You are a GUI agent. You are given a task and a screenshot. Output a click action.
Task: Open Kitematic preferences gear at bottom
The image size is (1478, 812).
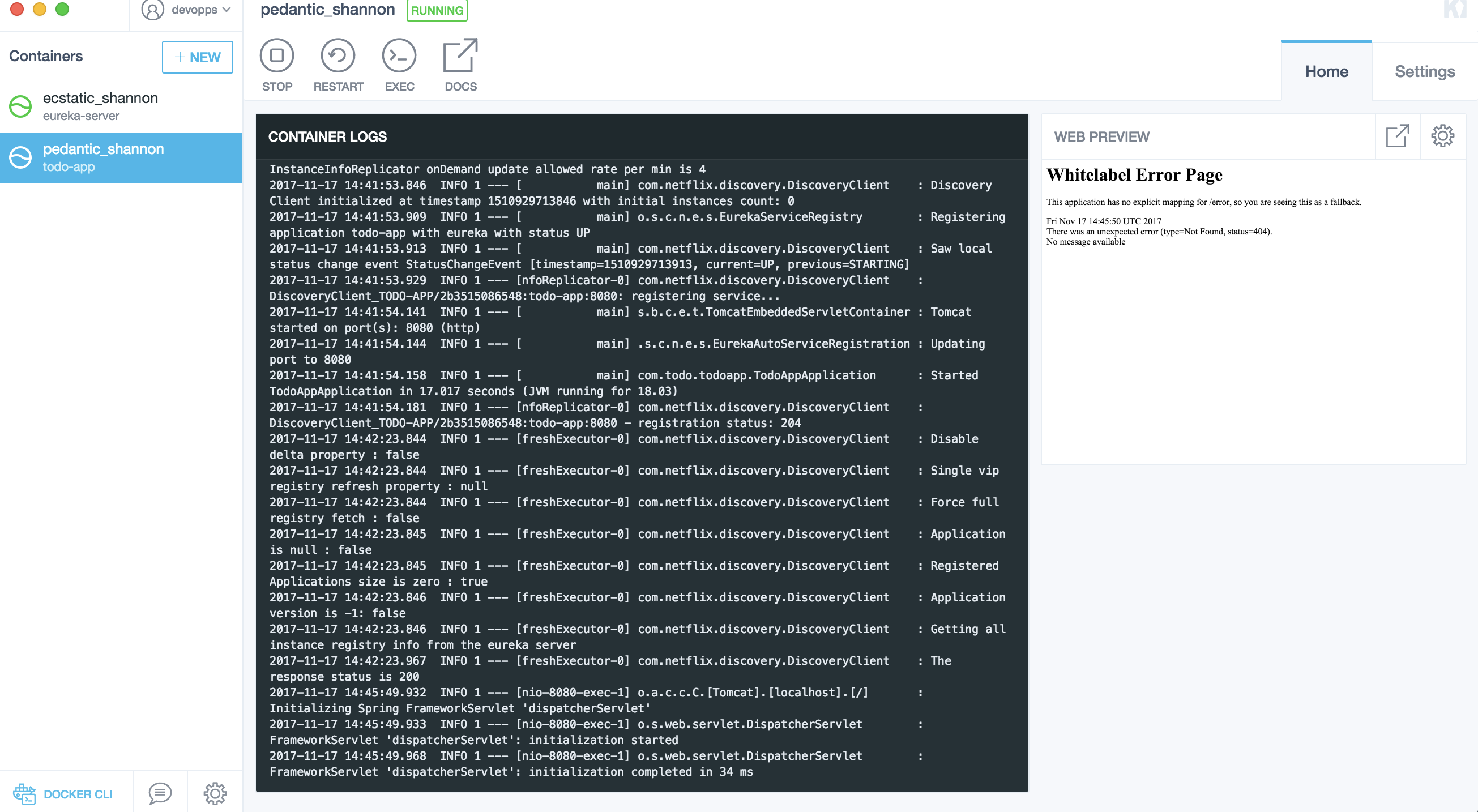pyautogui.click(x=215, y=793)
